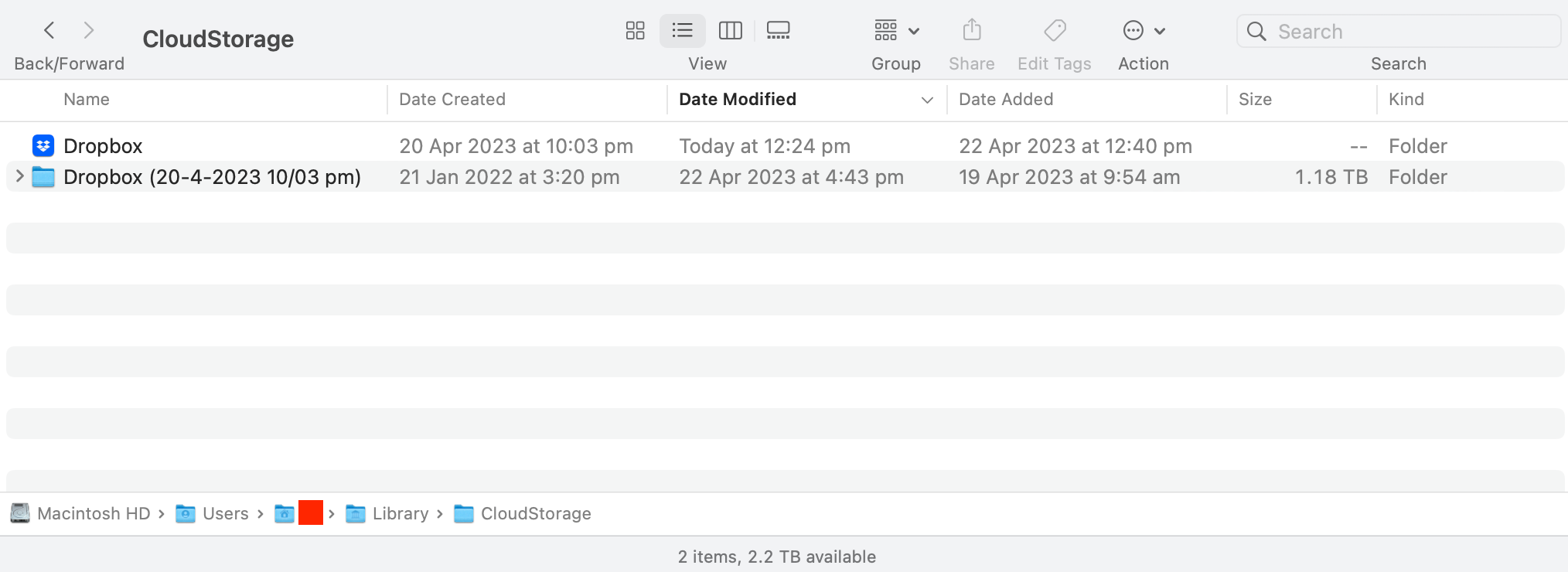This screenshot has width=1568, height=572.
Task: Sort by Date Created column
Action: [452, 99]
